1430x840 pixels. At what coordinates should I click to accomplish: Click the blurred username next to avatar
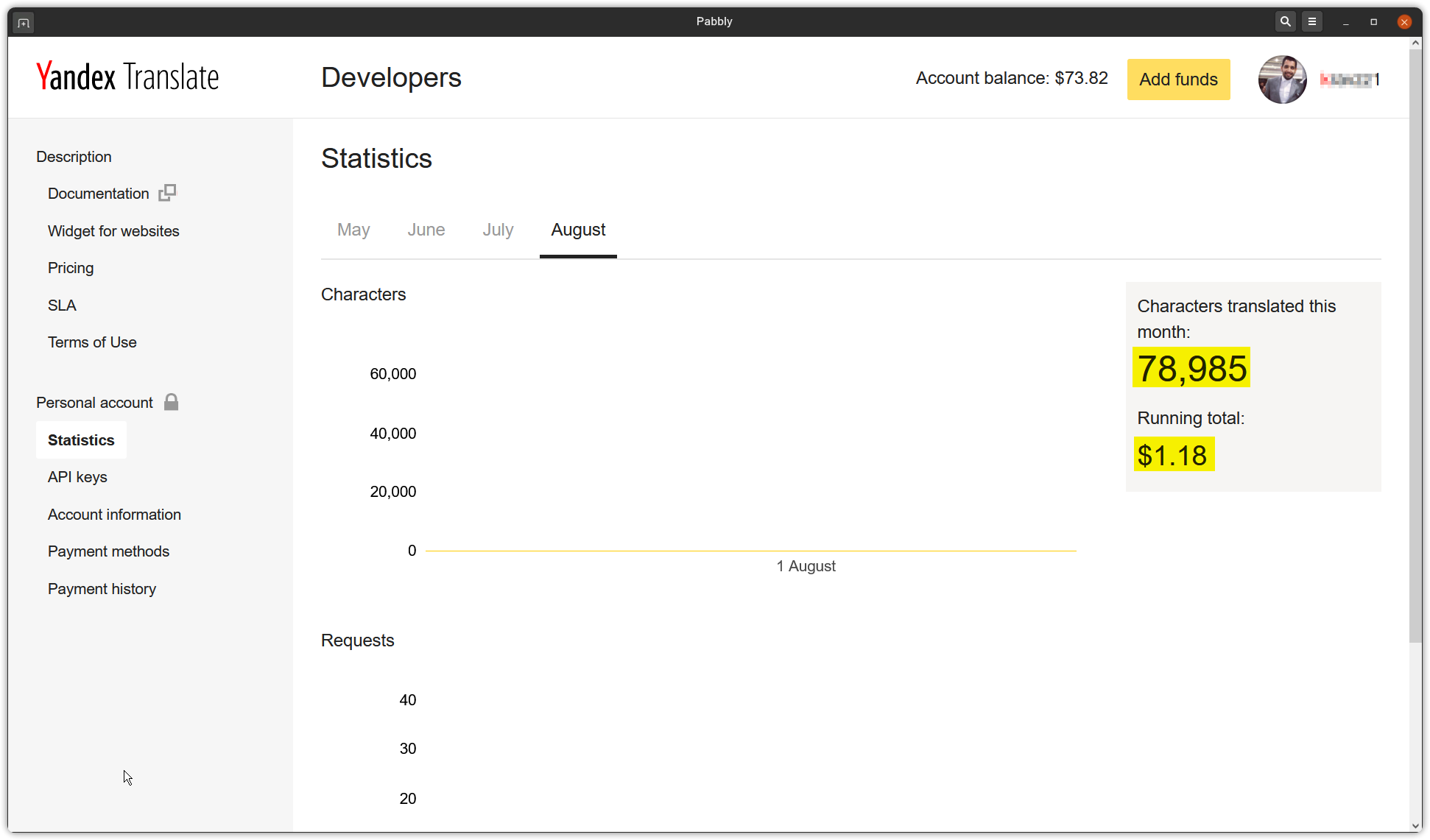click(x=1350, y=80)
